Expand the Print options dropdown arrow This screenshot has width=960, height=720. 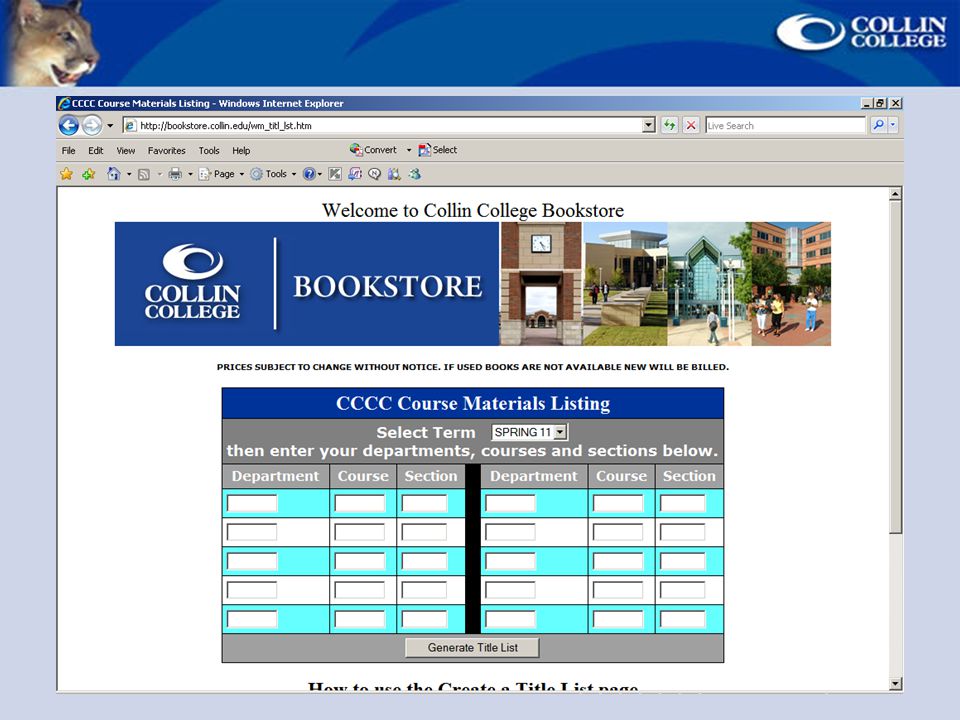(190, 174)
